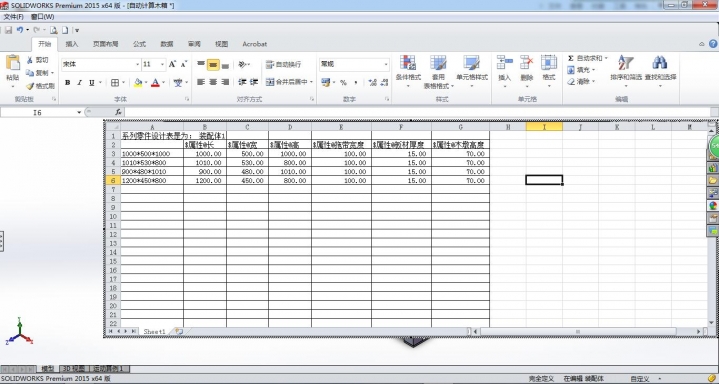Viewport: 719px width, 384px height.
Task: Click the Insert Cells icon
Action: coord(504,63)
